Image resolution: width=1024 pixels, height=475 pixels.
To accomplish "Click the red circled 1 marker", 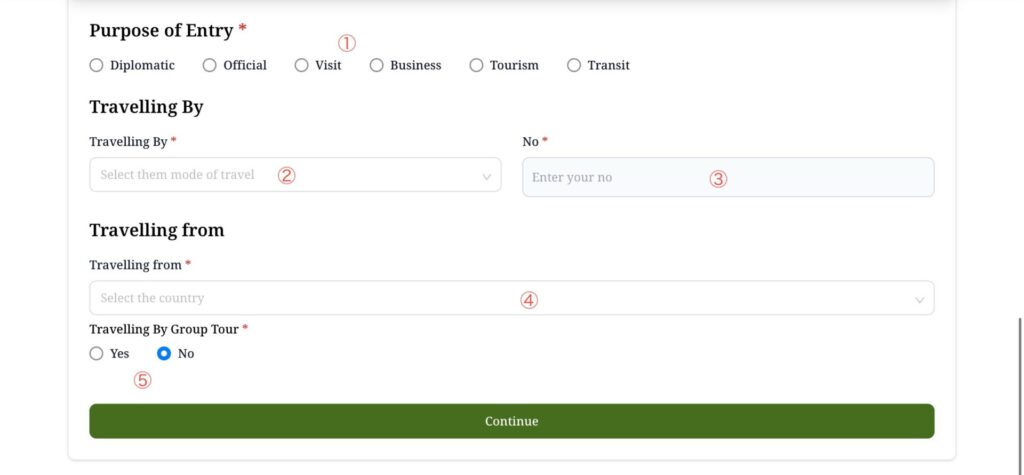I will click(x=346, y=43).
